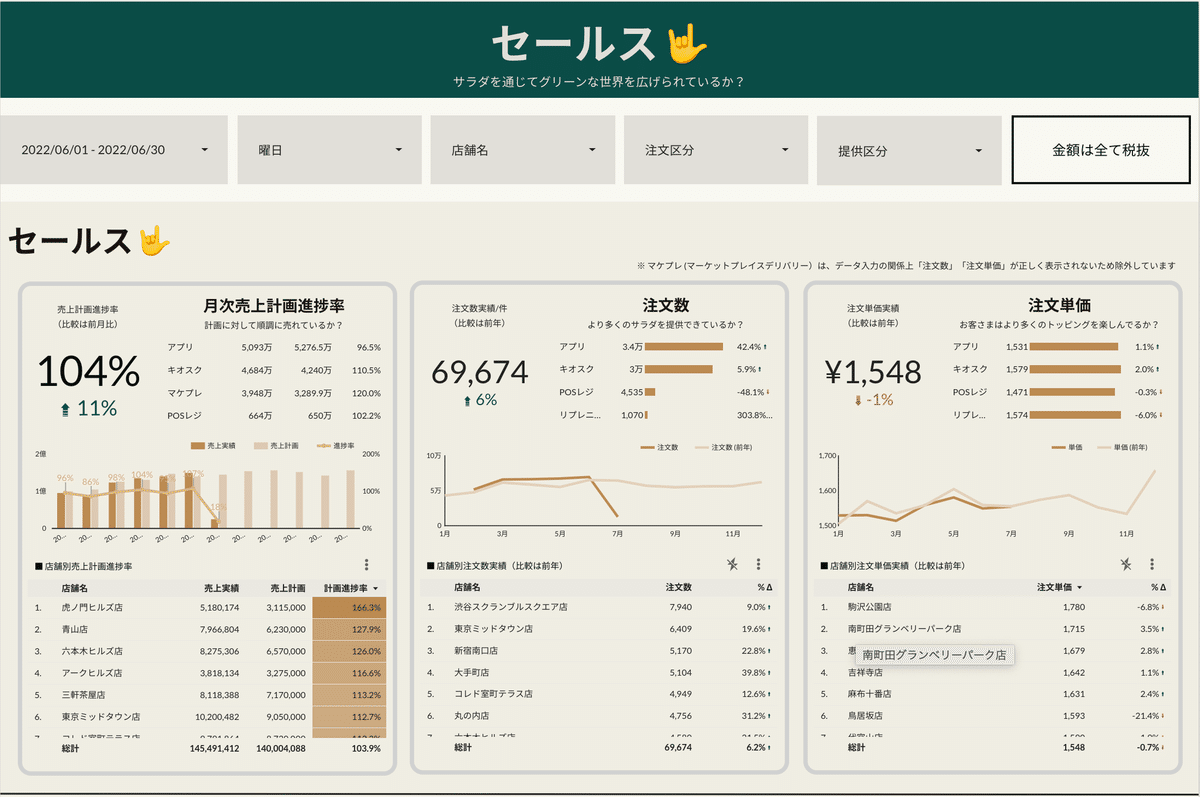The image size is (1200, 797).
Task: Select 鳥居坂店 row
Action: 993,717
